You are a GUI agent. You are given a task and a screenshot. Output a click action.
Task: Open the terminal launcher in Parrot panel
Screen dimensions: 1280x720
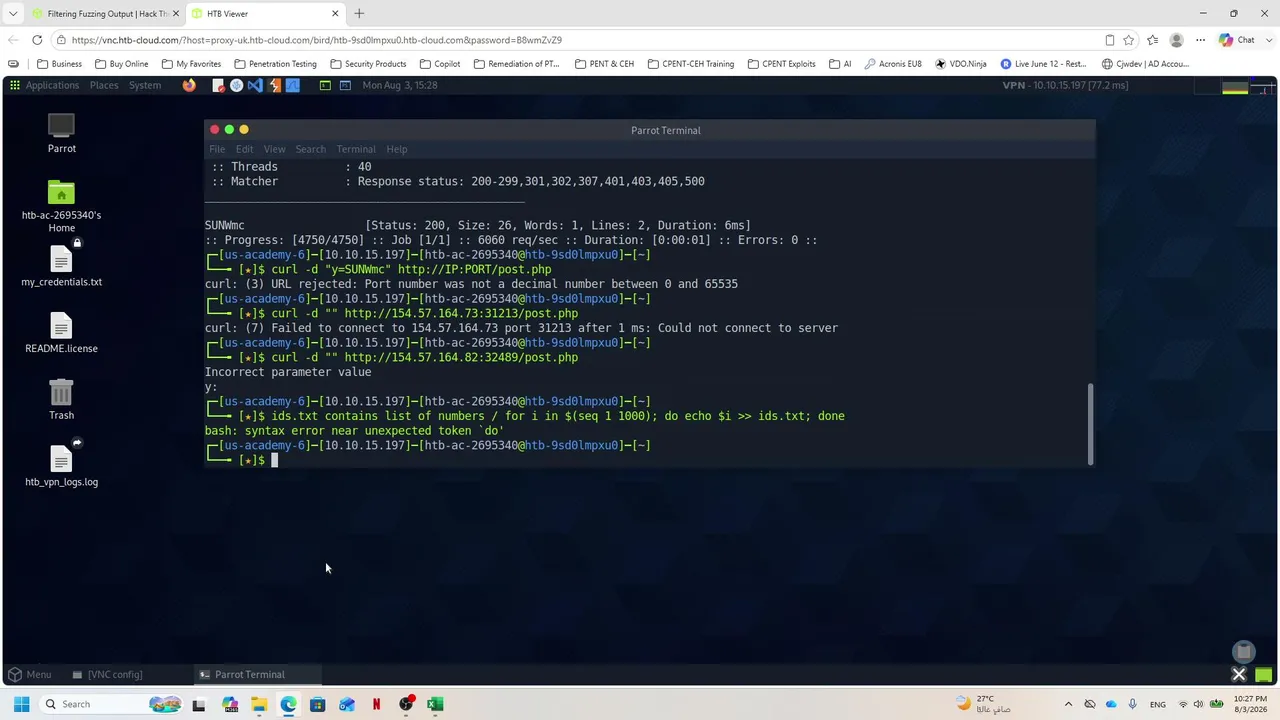pos(325,85)
